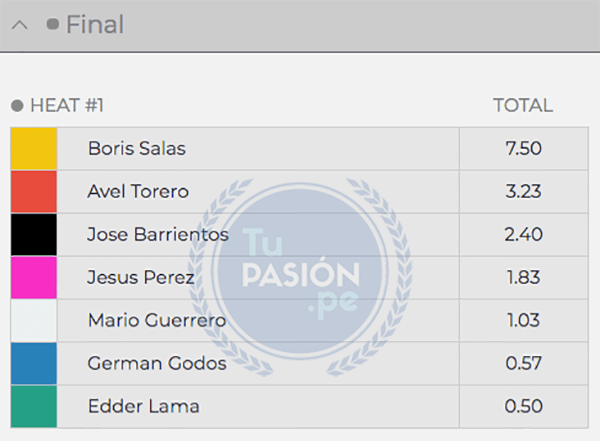600x441 pixels.
Task: Click the dot next to HEAT #1
Action: click(17, 106)
